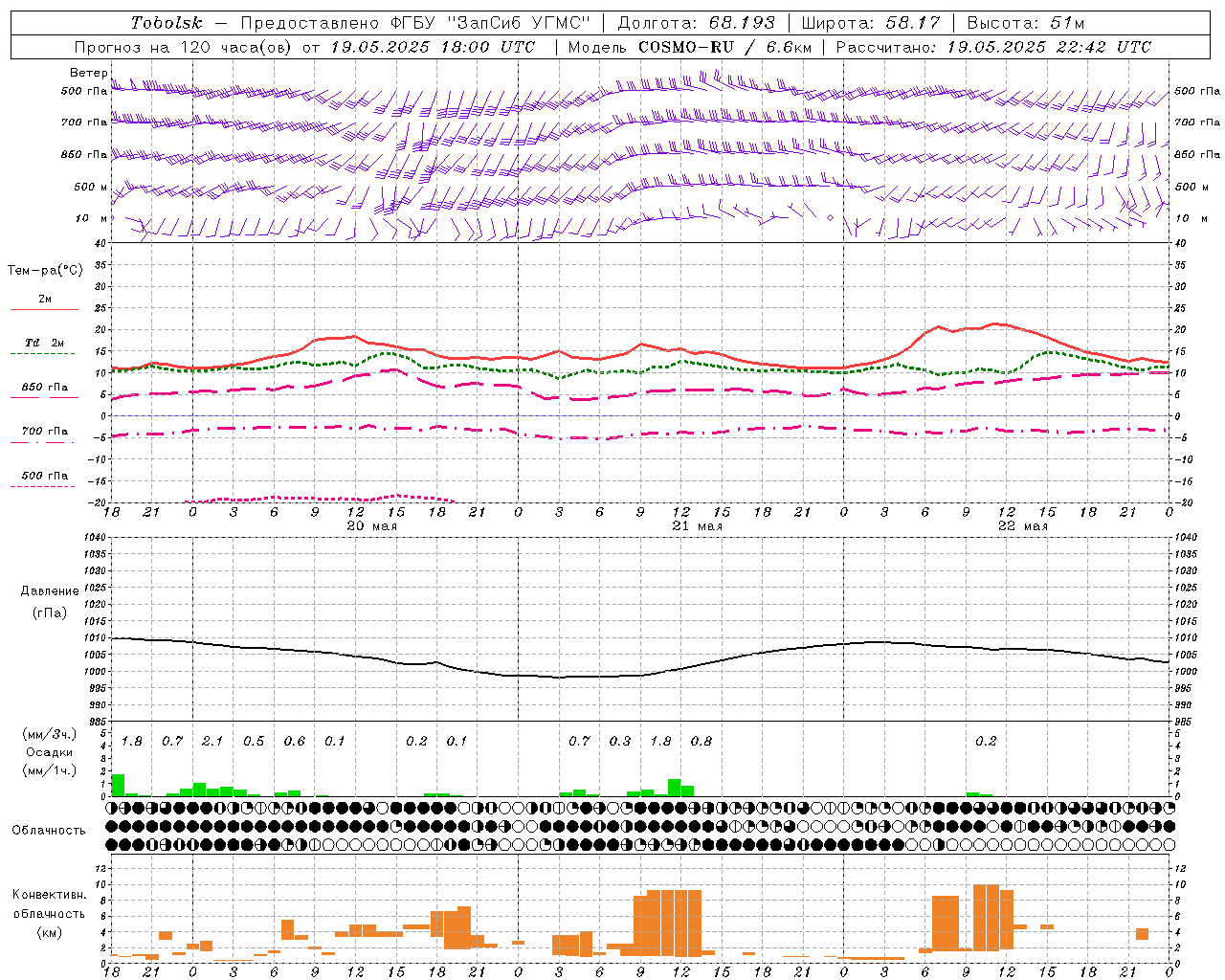
Task: Click the 700 гПа temperature legend entry
Action: click(x=44, y=432)
